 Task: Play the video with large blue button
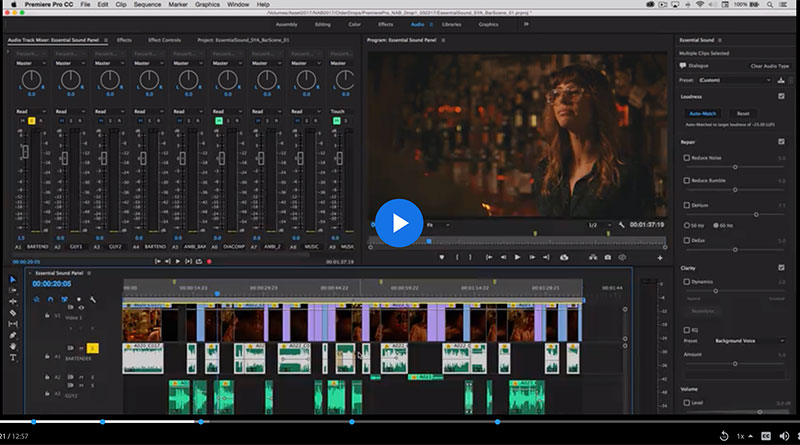pyautogui.click(x=399, y=223)
